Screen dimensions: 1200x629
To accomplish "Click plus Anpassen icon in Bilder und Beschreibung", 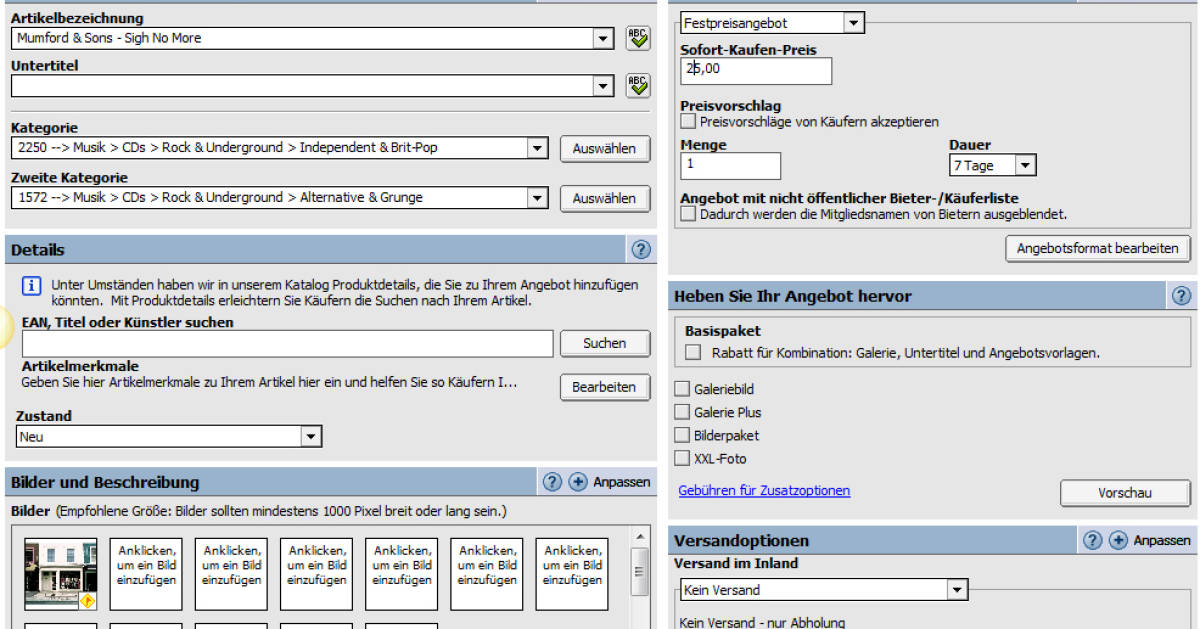I will pos(578,482).
